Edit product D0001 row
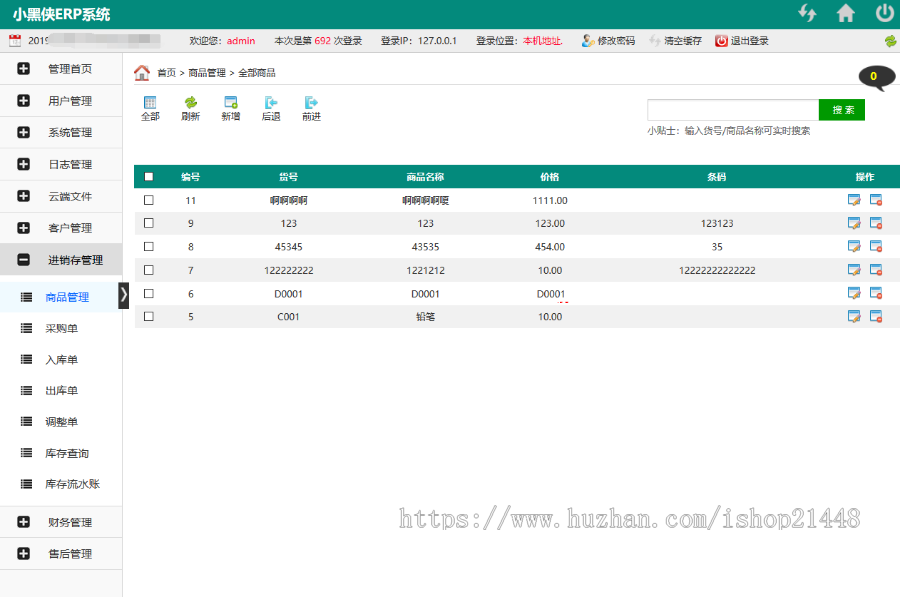The image size is (900, 597). pyautogui.click(x=854, y=293)
